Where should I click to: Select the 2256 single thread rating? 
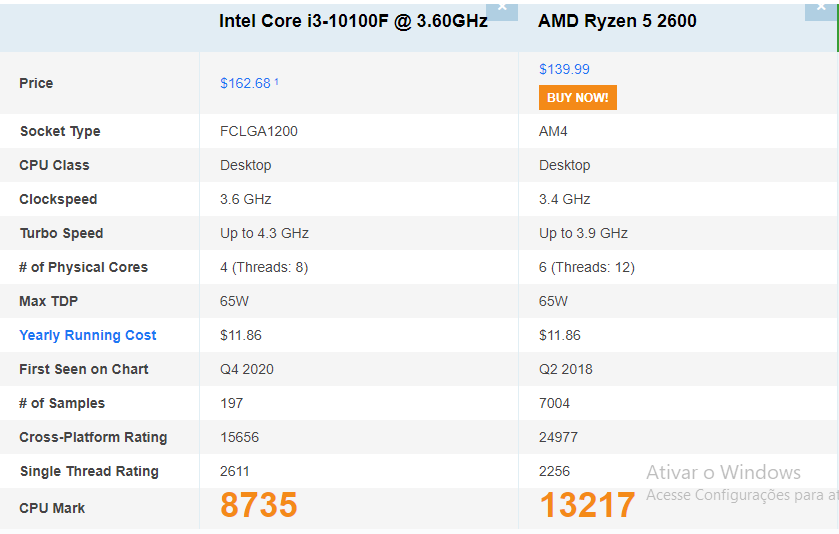pos(554,471)
